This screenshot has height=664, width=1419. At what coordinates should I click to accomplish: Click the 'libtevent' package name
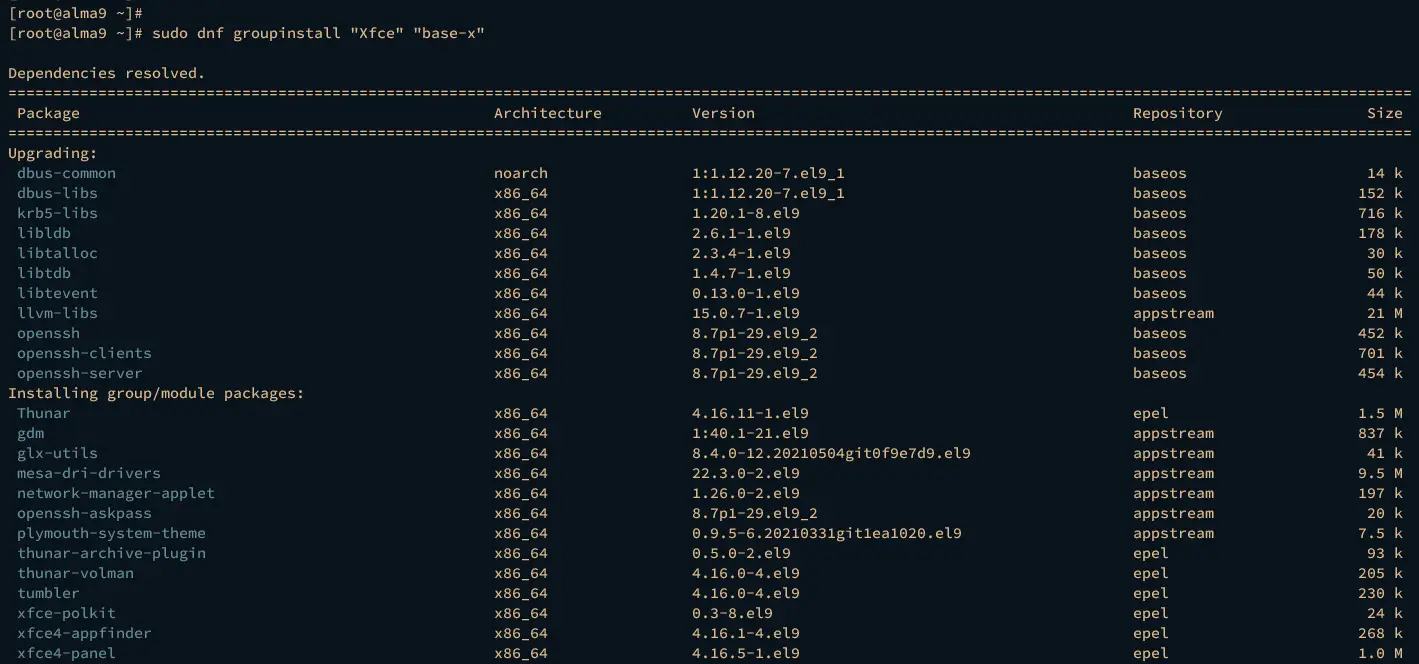click(x=57, y=293)
